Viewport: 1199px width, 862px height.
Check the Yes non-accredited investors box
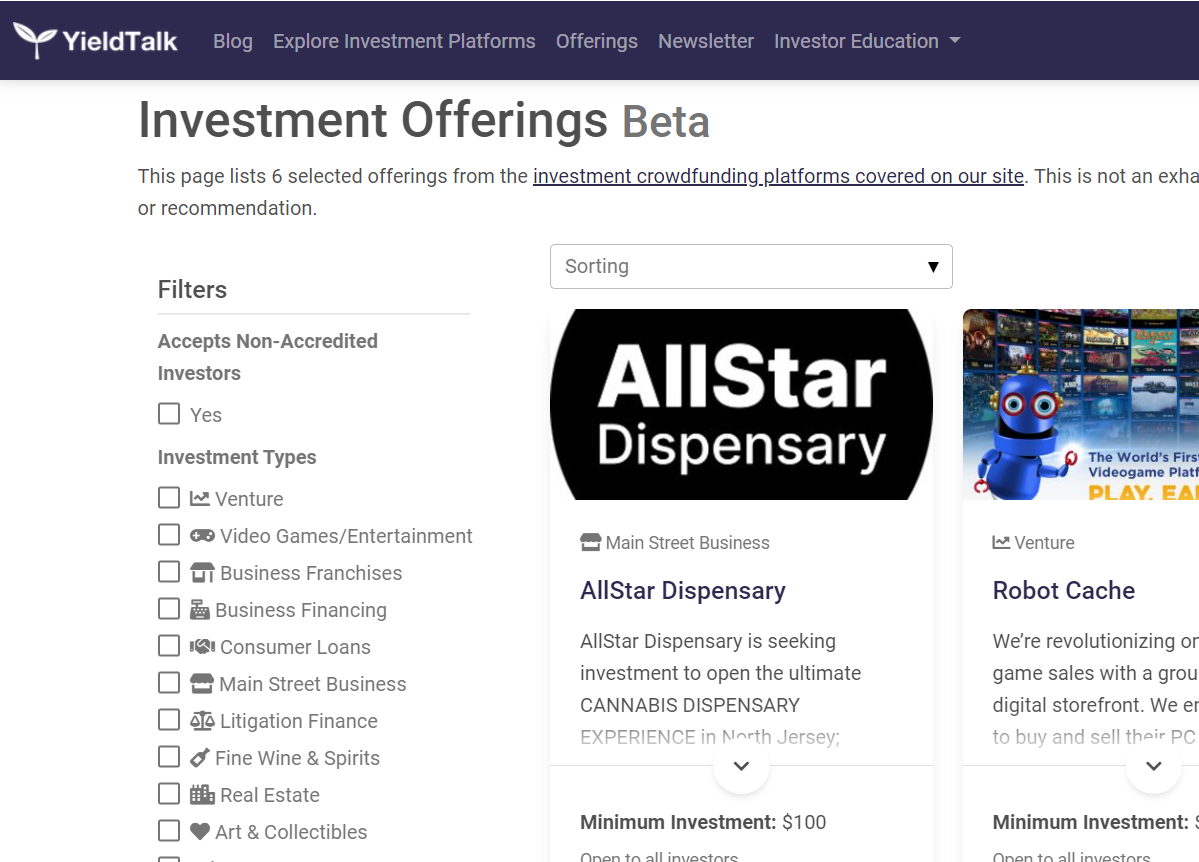pos(169,414)
